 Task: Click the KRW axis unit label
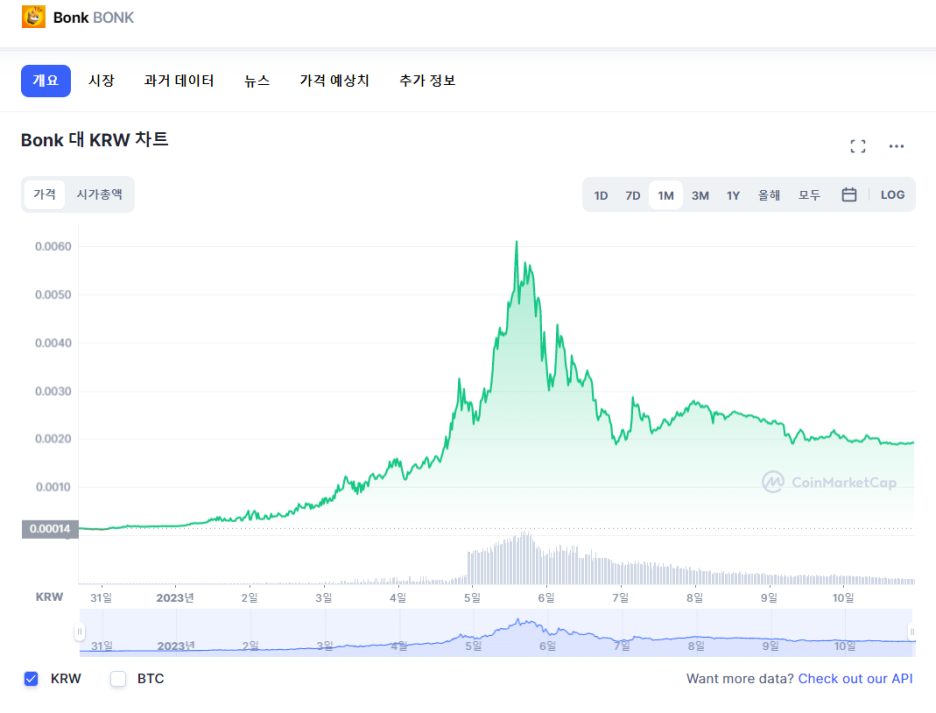pyautogui.click(x=49, y=597)
